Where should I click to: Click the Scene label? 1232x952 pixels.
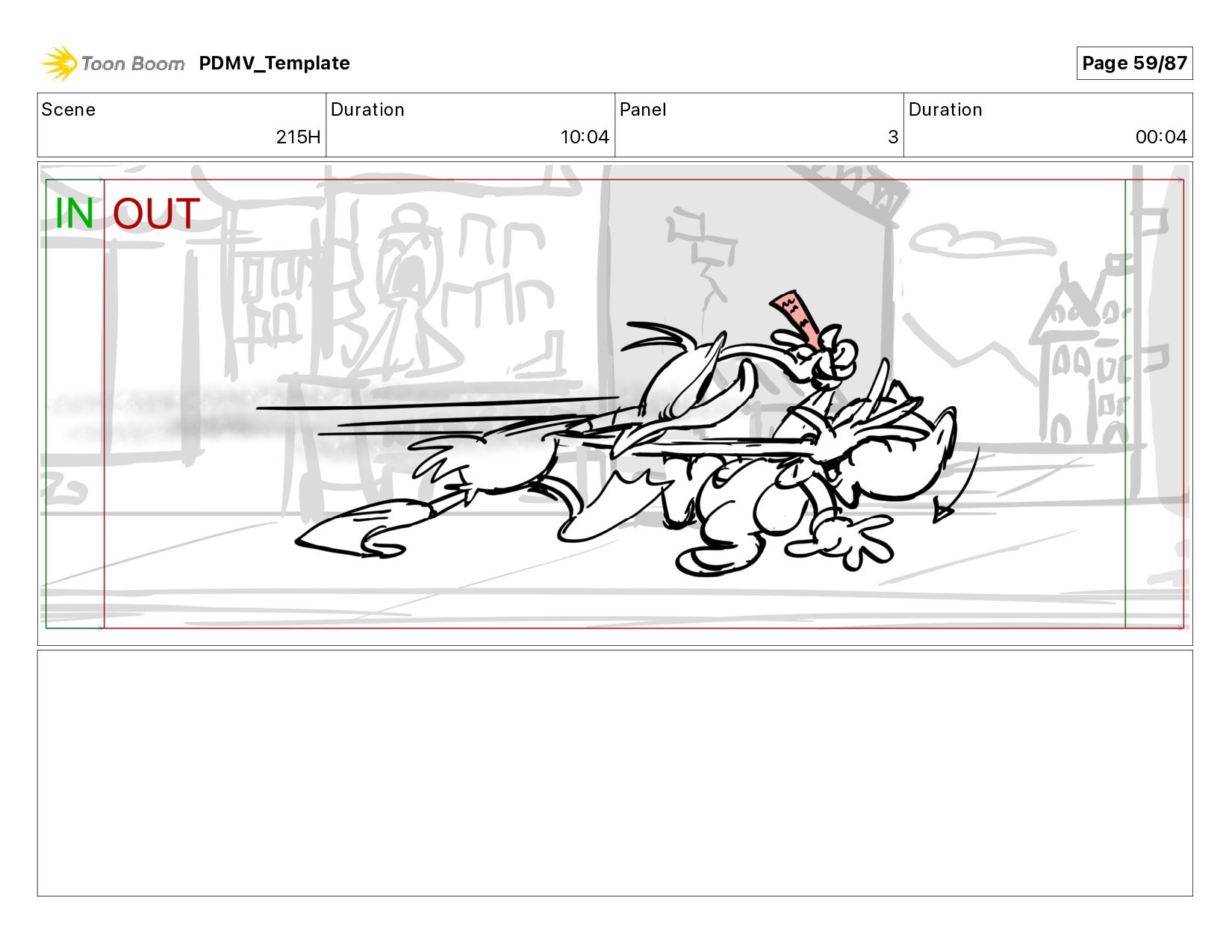tap(69, 110)
